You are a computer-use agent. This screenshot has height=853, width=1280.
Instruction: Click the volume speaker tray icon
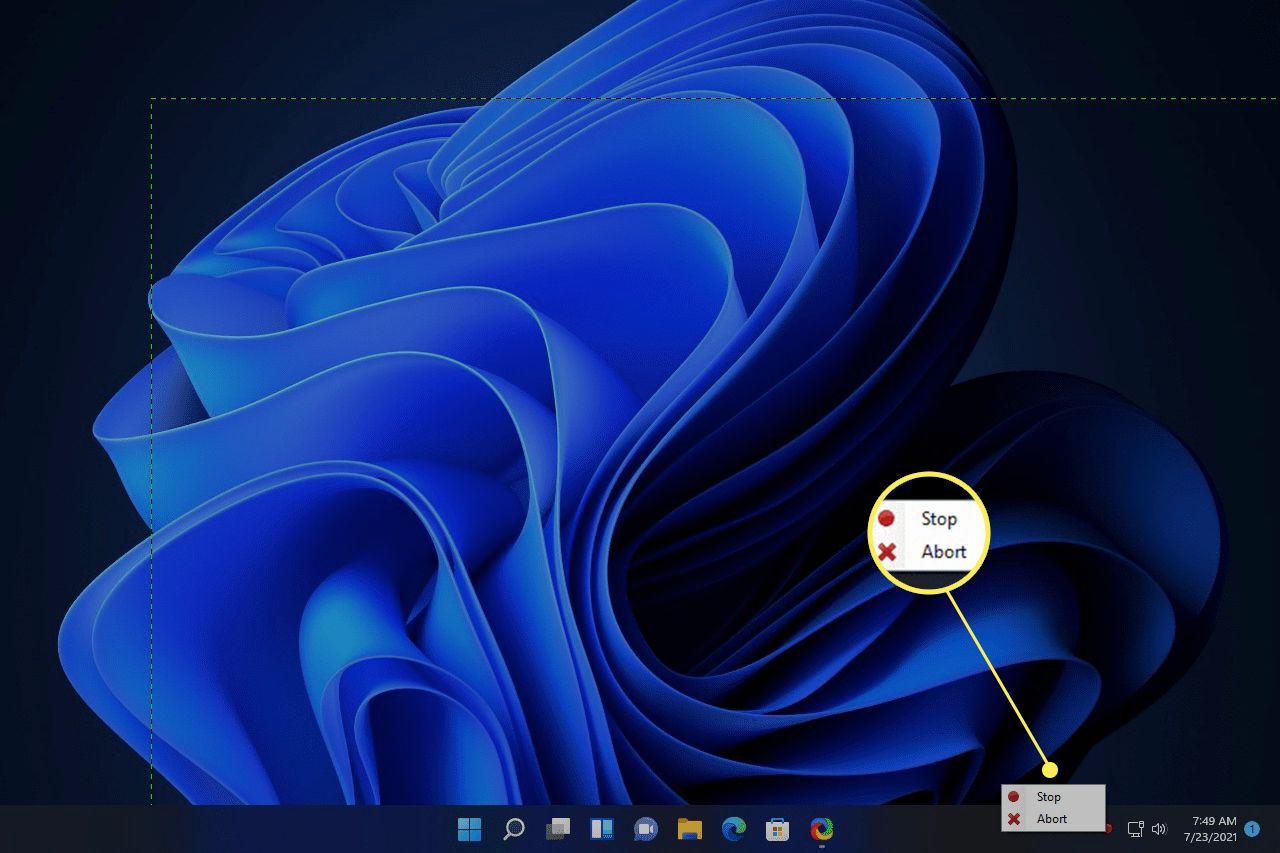tap(1159, 829)
